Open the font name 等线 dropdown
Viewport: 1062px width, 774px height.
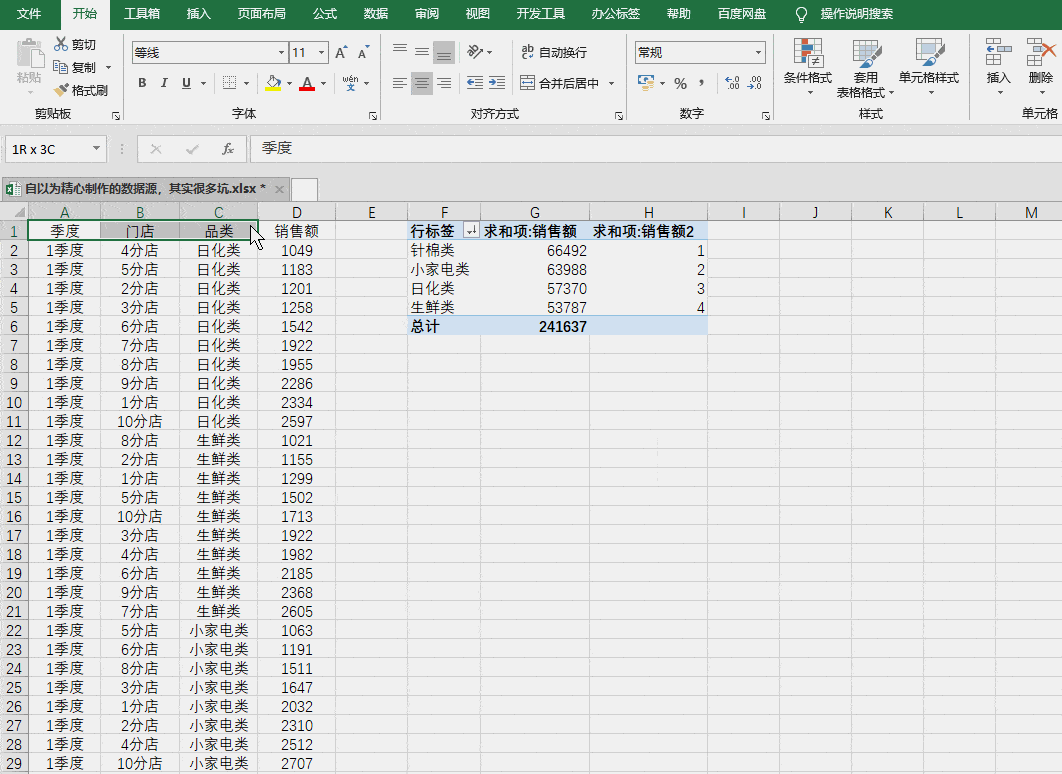[282, 53]
